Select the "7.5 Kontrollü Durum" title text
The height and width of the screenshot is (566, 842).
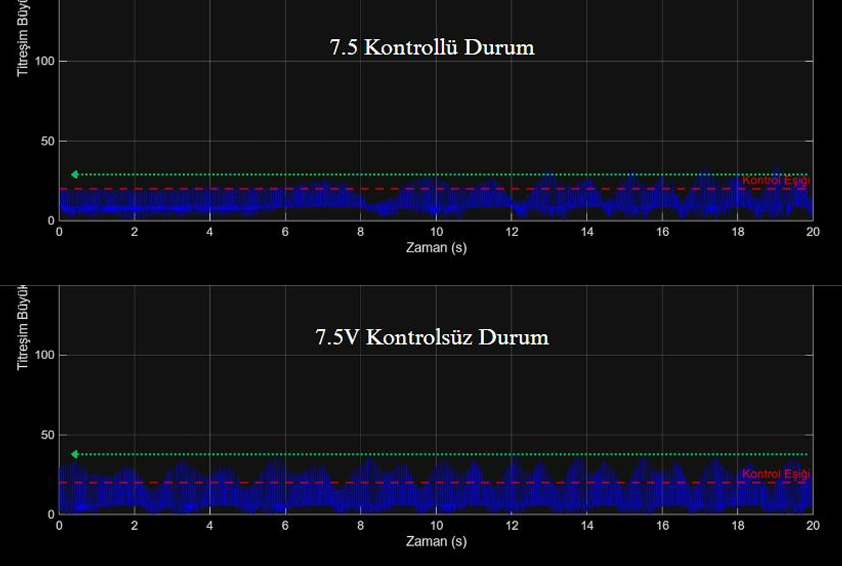tap(432, 47)
